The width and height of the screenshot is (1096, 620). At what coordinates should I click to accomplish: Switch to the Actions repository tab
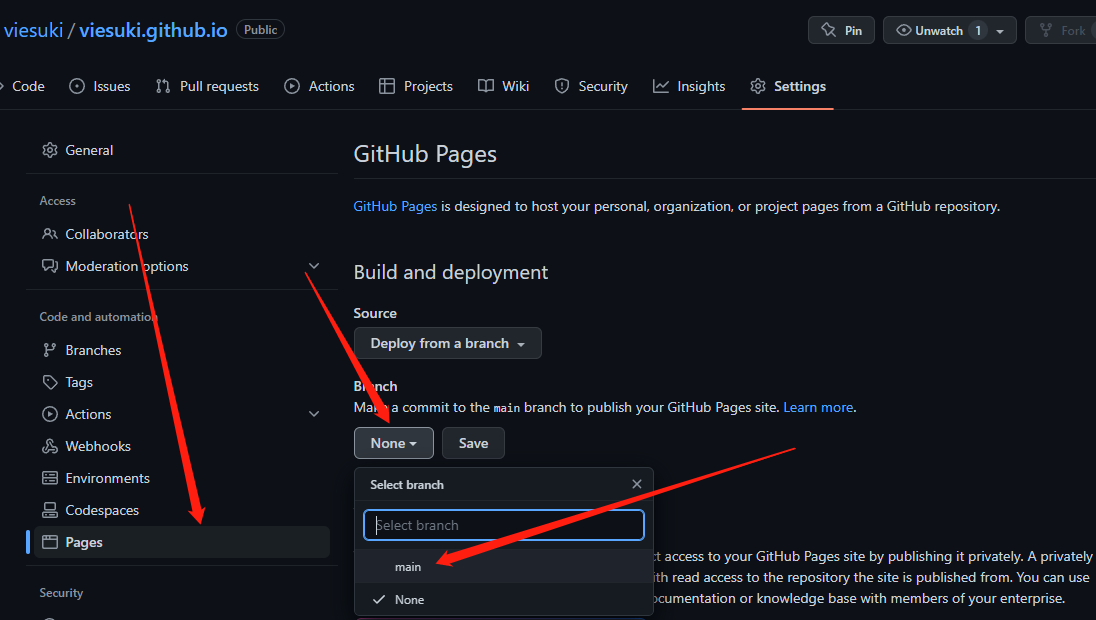[319, 86]
